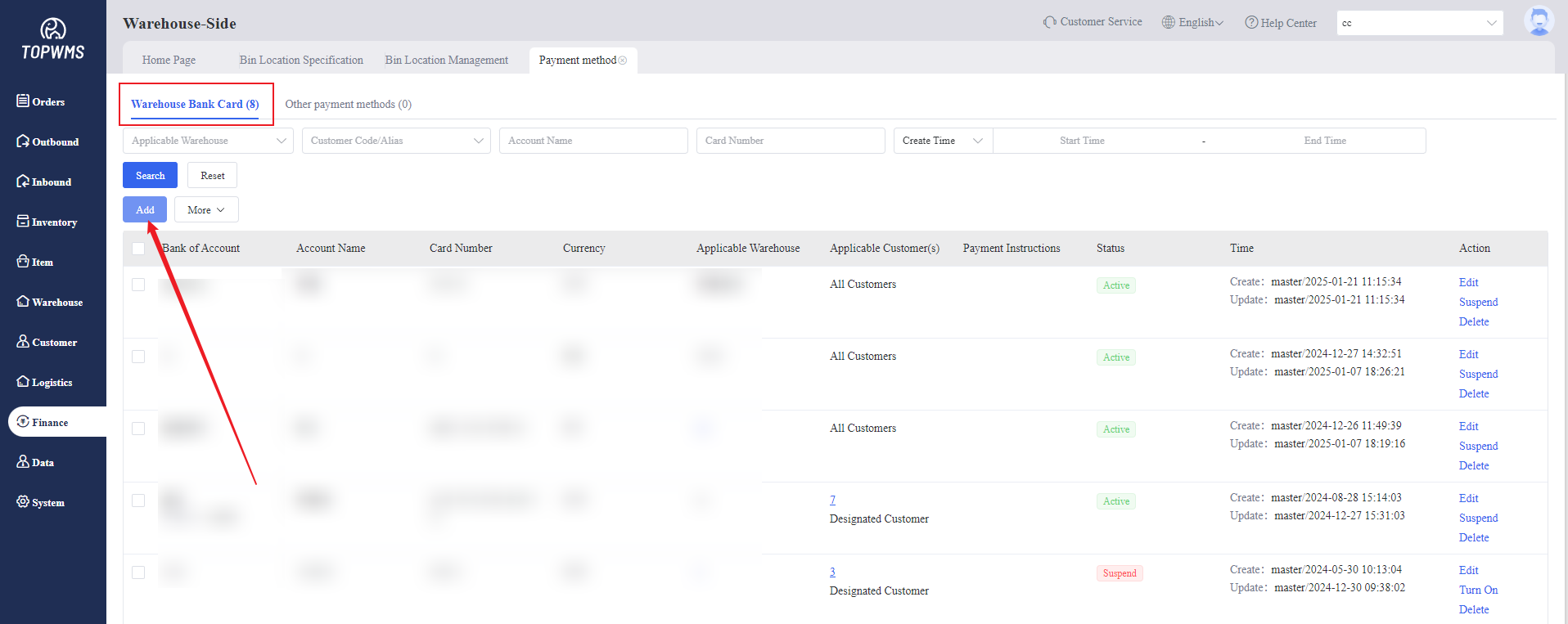
Task: Open the Inventory sidebar icon
Action: [x=23, y=221]
